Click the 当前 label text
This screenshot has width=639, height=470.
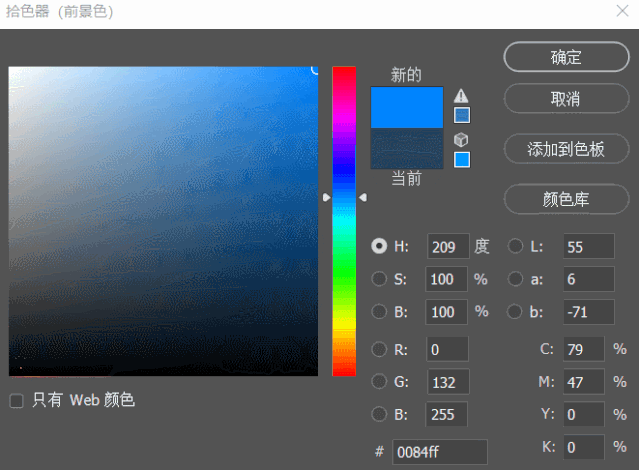(406, 179)
